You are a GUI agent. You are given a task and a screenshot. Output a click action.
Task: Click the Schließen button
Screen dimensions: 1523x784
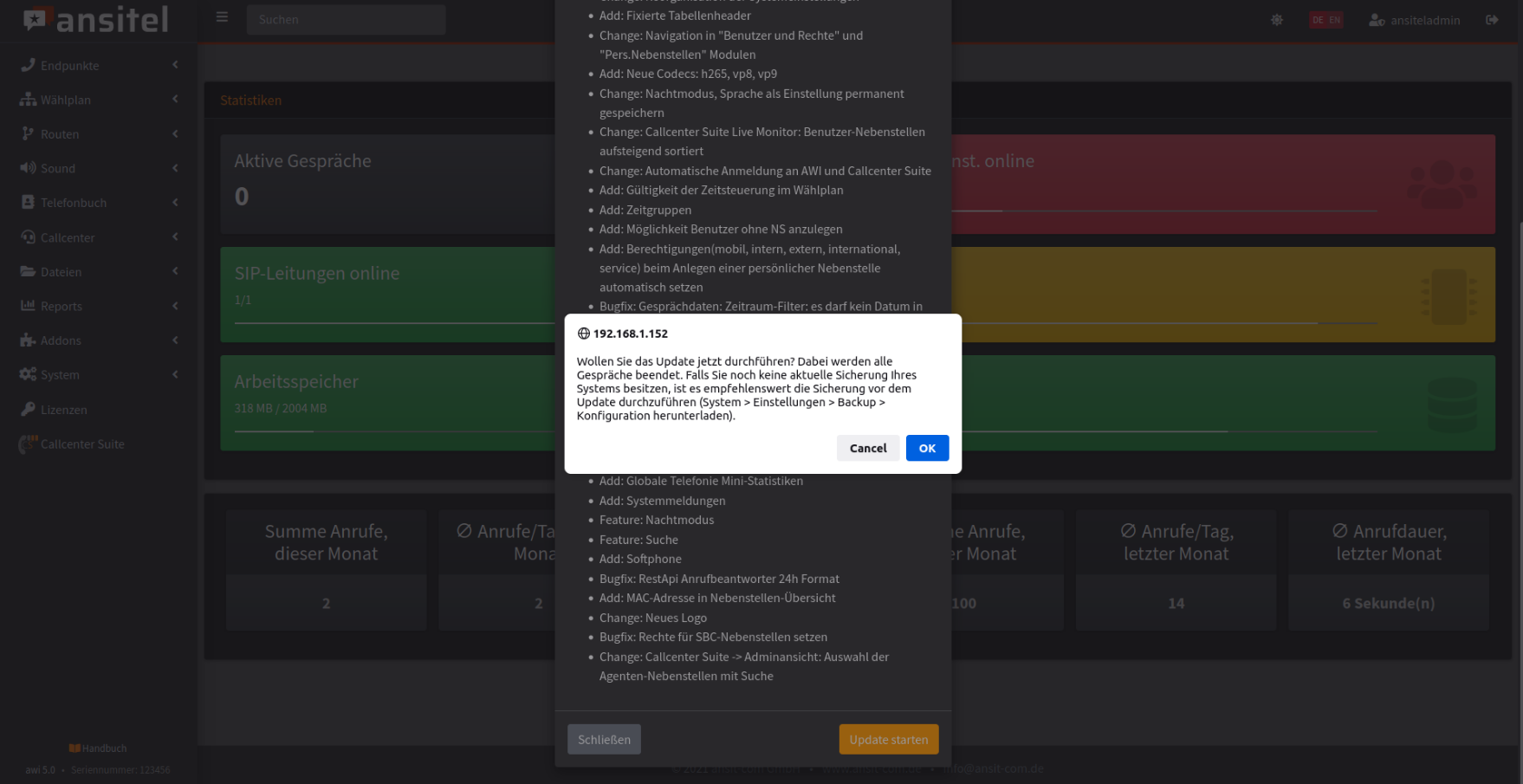tap(604, 739)
